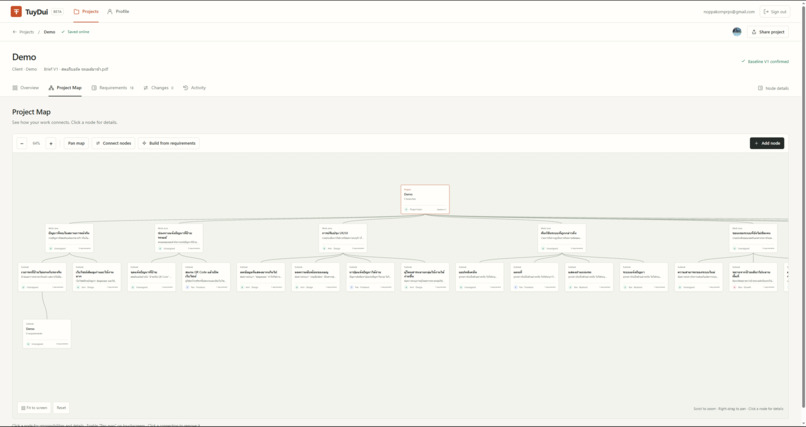Click Fit to screen
Viewport: 806px width, 427px height.
(x=34, y=407)
